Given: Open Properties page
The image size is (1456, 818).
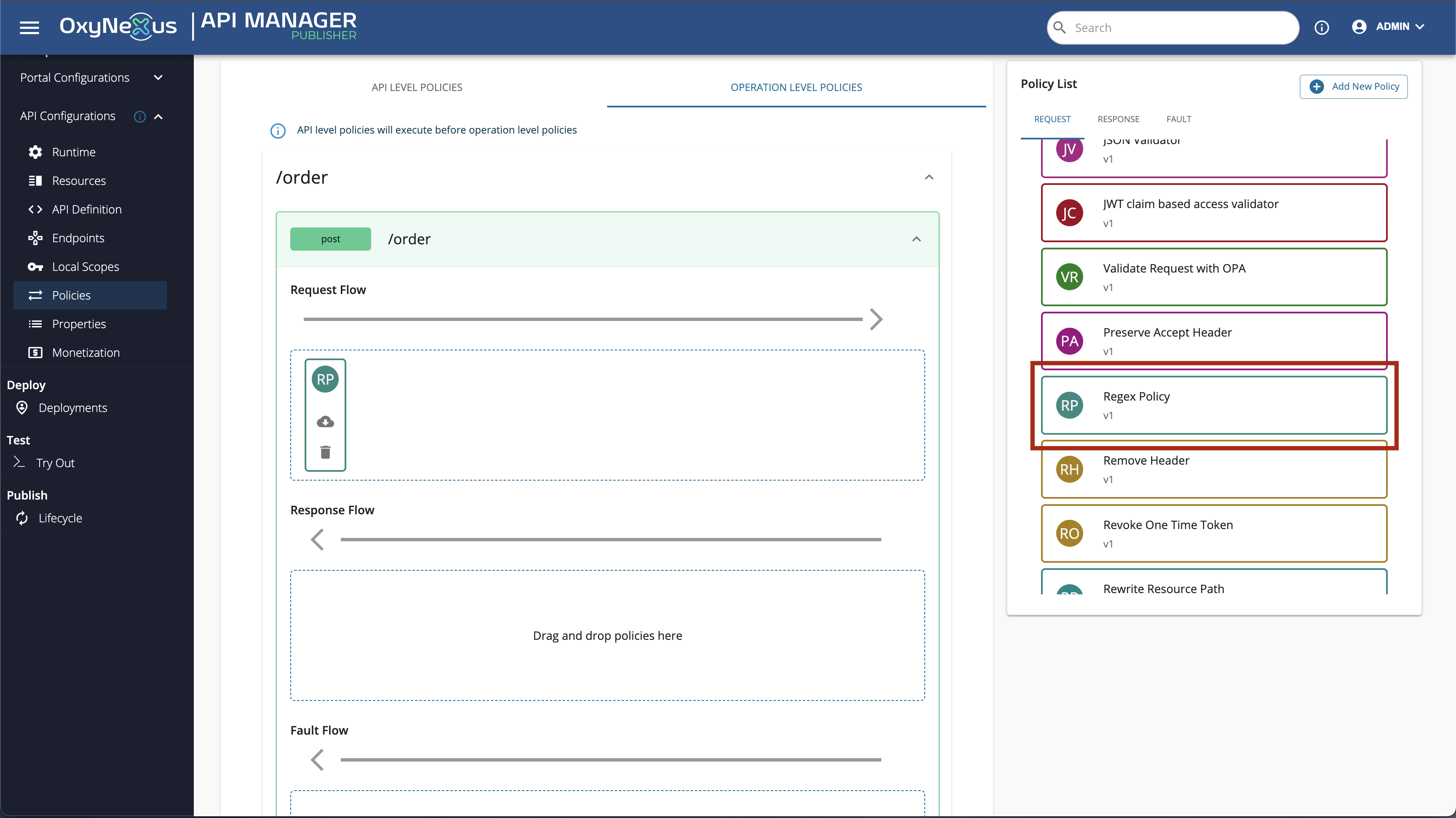Looking at the screenshot, I should tap(78, 323).
